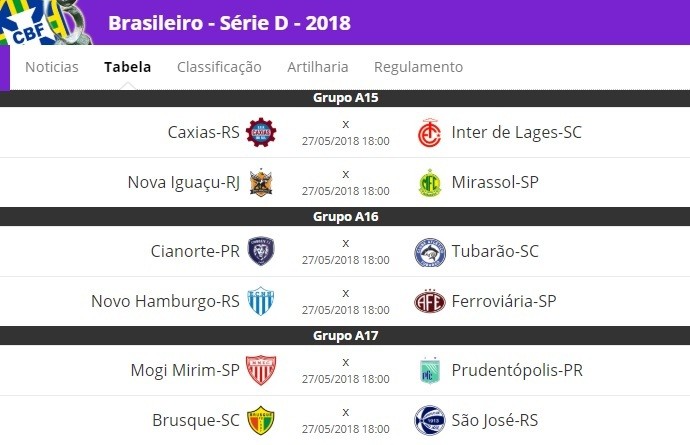The width and height of the screenshot is (690, 445).
Task: Click the Mogi Mirim-SP striped crest
Action: point(261,370)
